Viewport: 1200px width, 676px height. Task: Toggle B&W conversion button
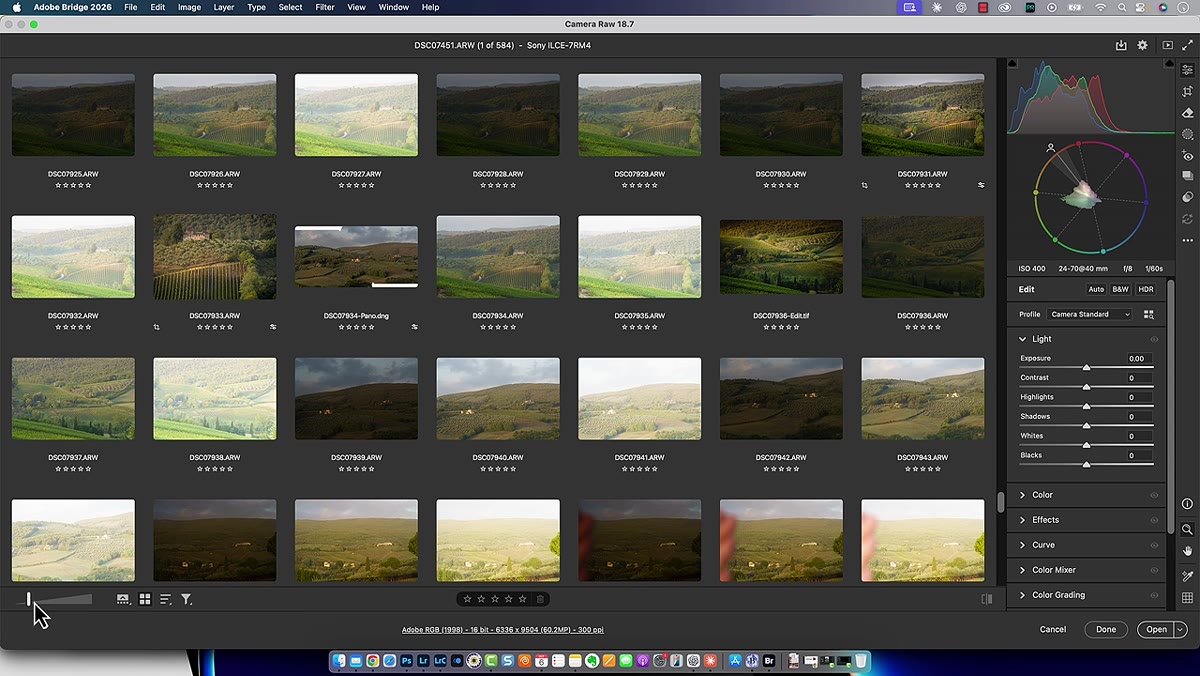(1120, 289)
